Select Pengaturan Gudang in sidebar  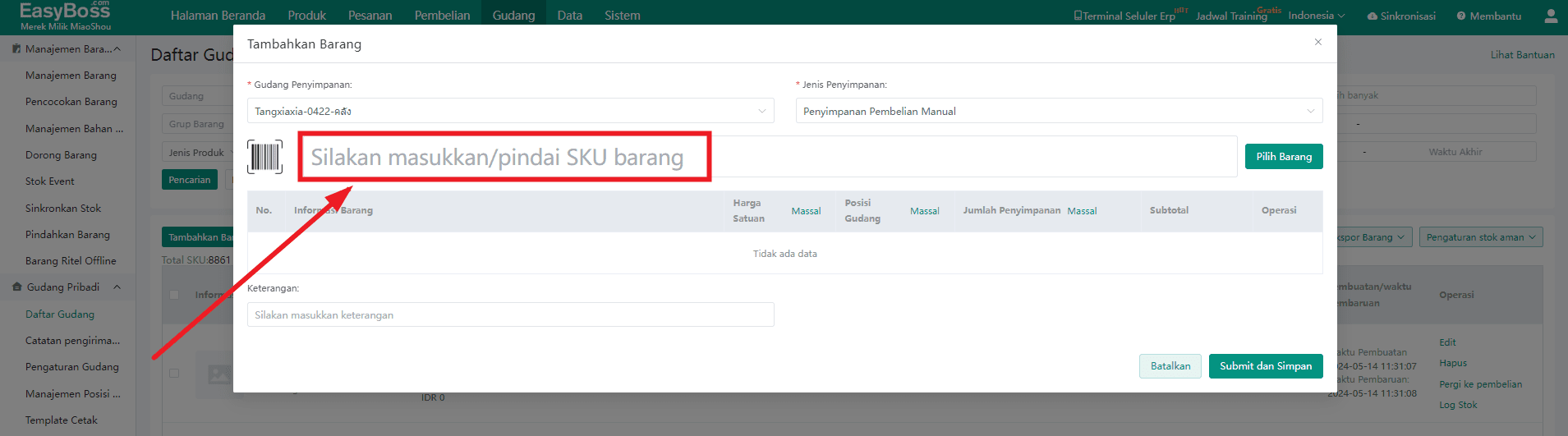71,367
